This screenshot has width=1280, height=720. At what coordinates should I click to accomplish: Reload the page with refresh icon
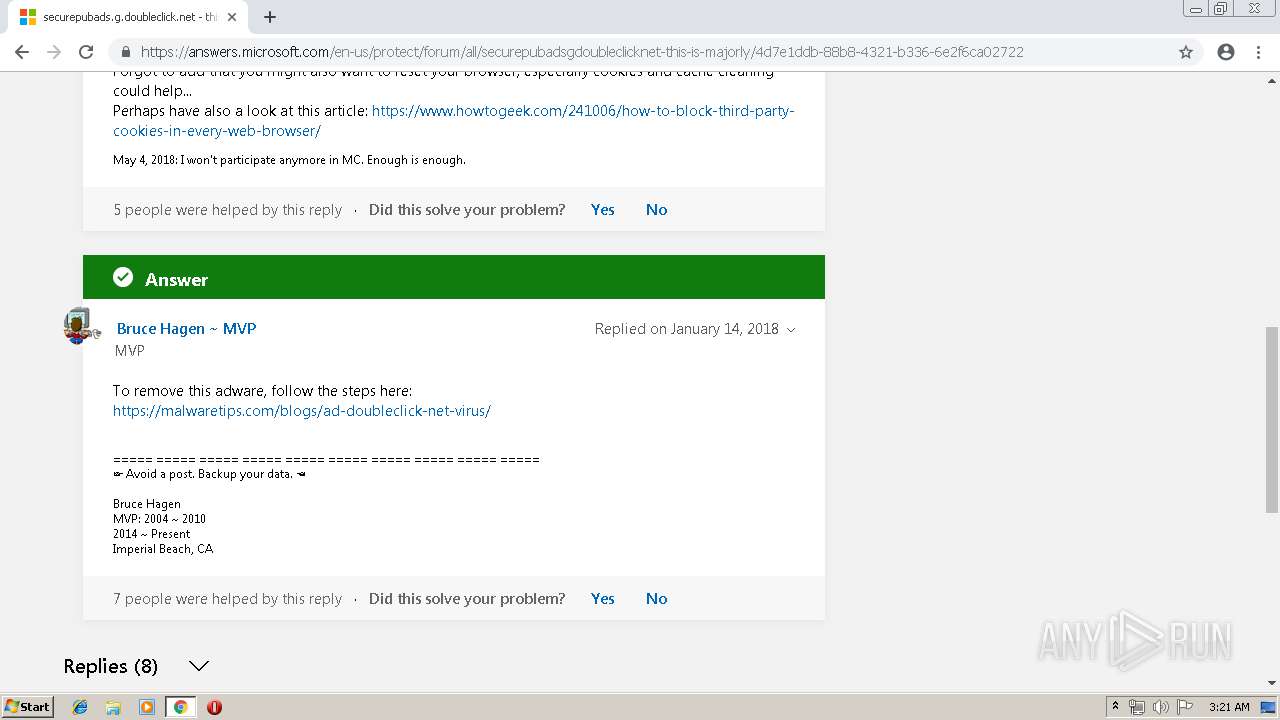86,52
